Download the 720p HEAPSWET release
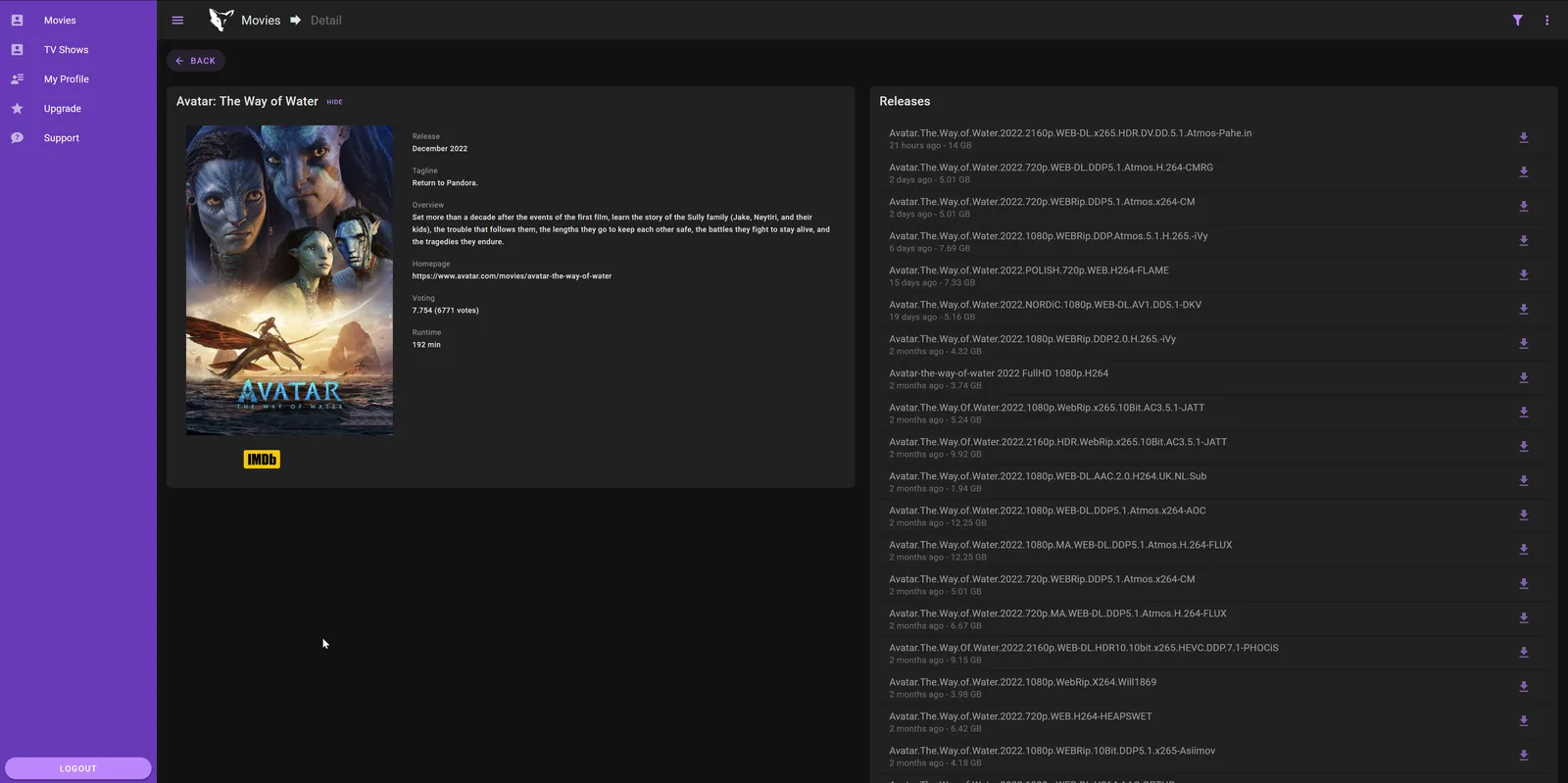The width and height of the screenshot is (1568, 783). tap(1524, 721)
